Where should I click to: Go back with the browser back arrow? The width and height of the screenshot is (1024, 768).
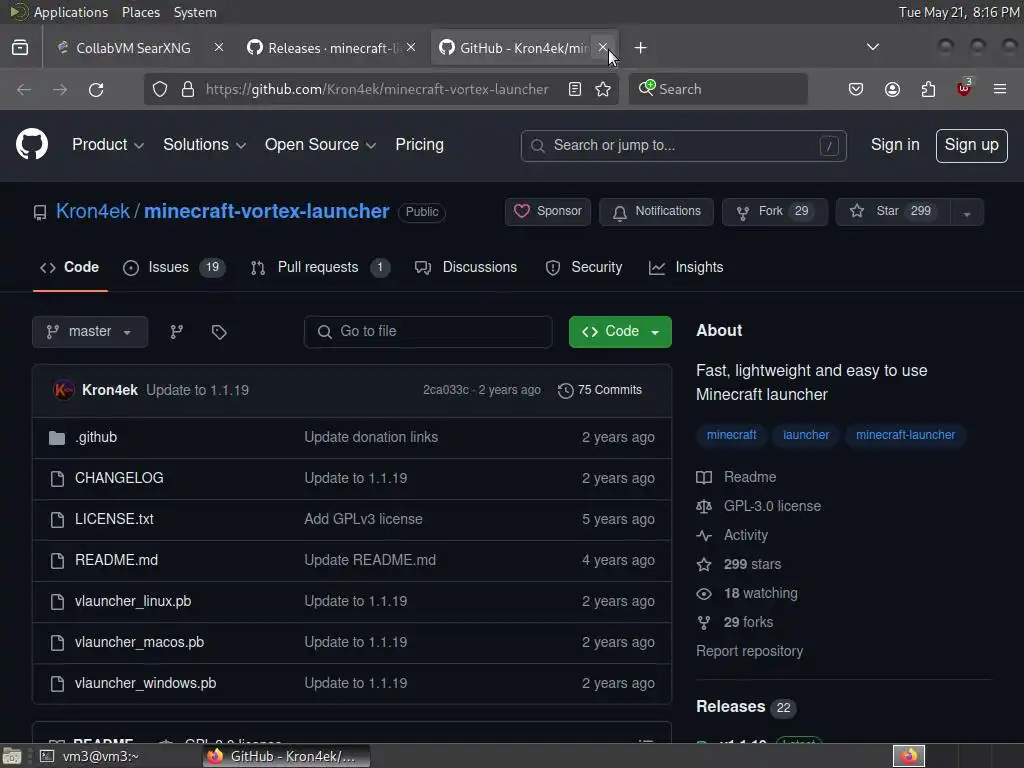tap(24, 89)
